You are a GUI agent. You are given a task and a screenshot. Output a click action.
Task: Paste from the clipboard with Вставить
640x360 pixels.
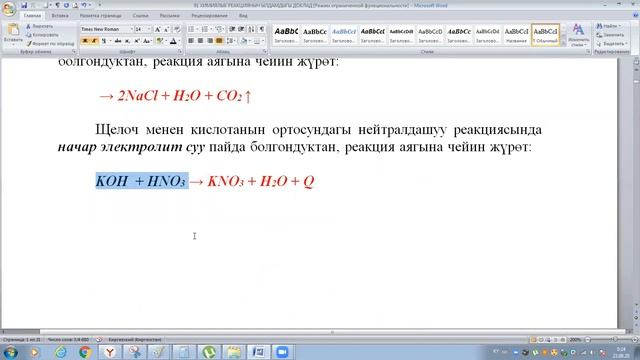13,34
